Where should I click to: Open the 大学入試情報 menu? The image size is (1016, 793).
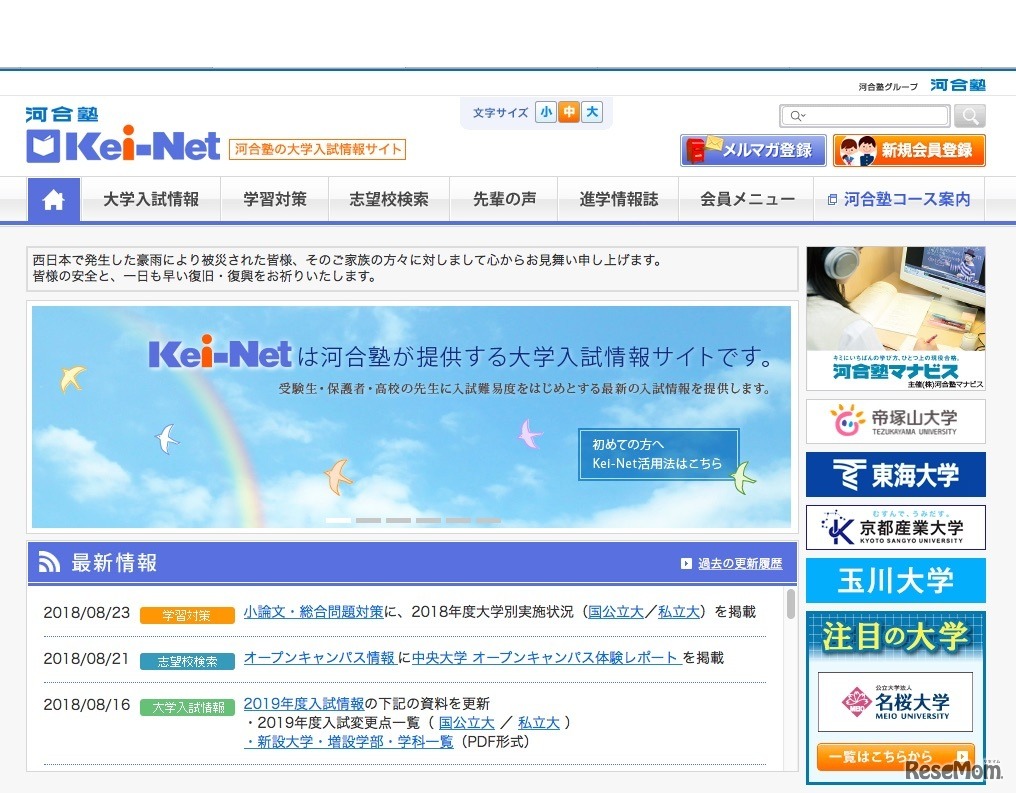point(152,198)
